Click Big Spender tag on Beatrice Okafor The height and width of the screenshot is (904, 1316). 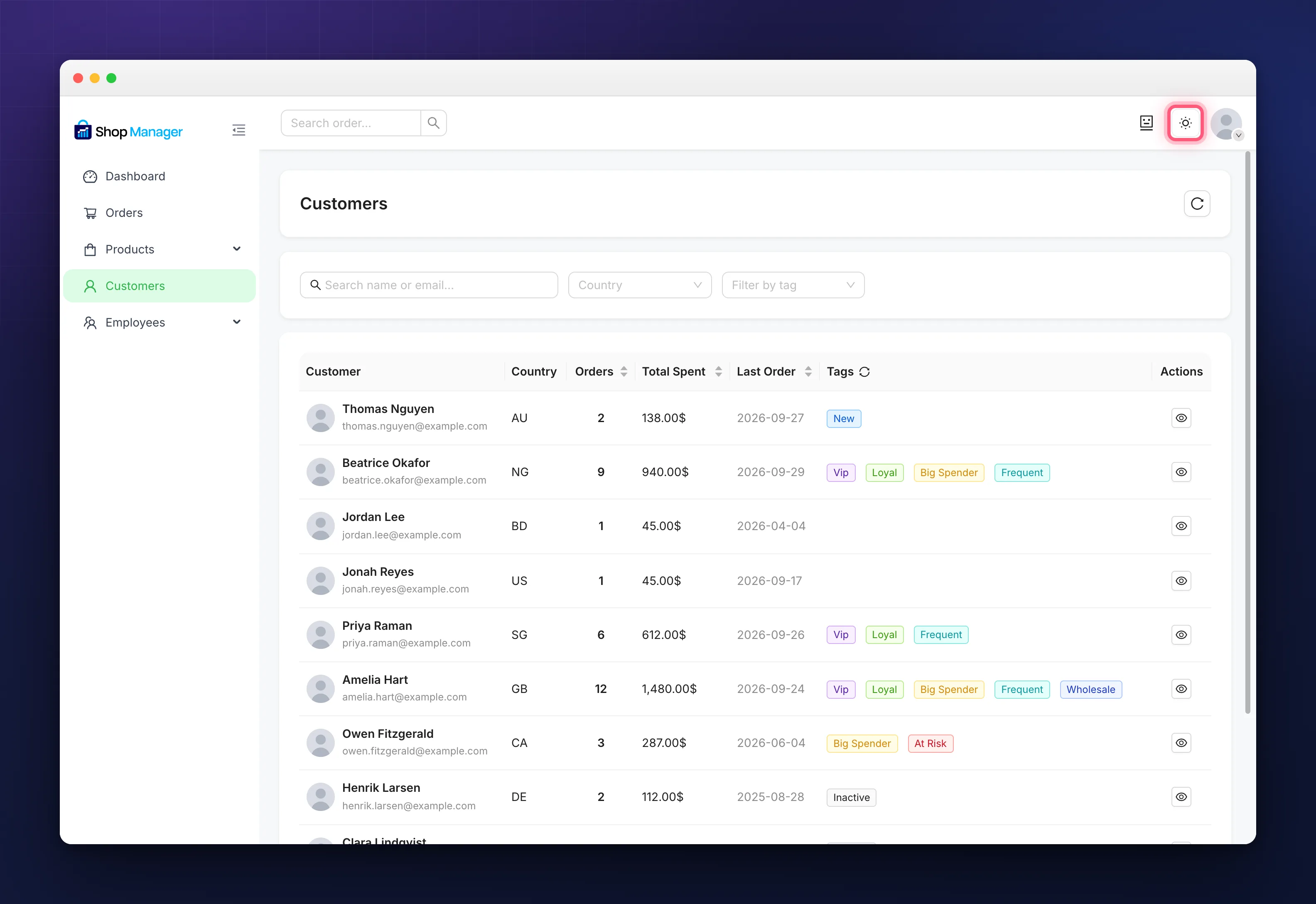tap(948, 472)
